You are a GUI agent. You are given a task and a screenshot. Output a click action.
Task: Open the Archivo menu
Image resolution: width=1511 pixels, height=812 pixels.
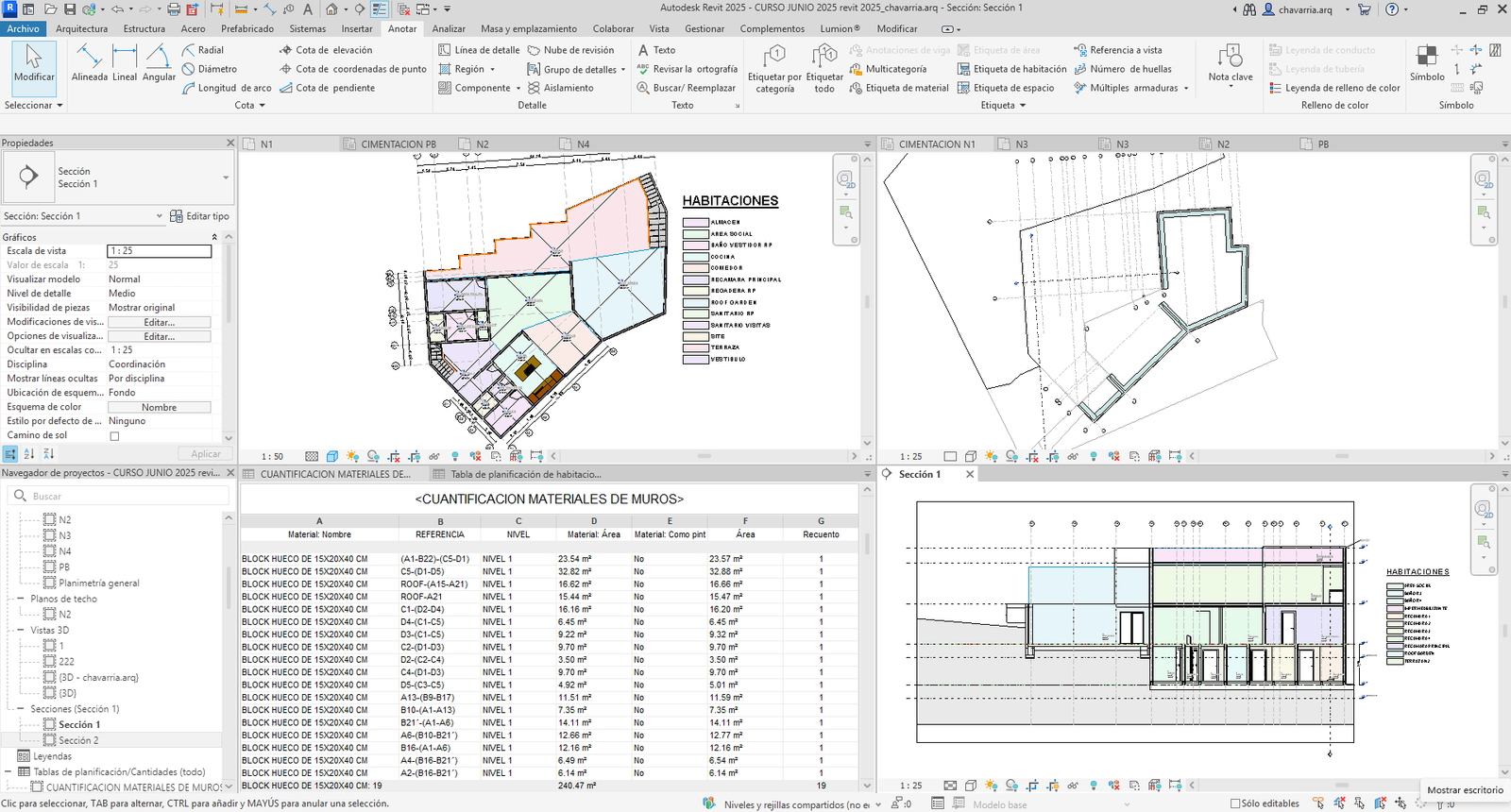(x=23, y=28)
